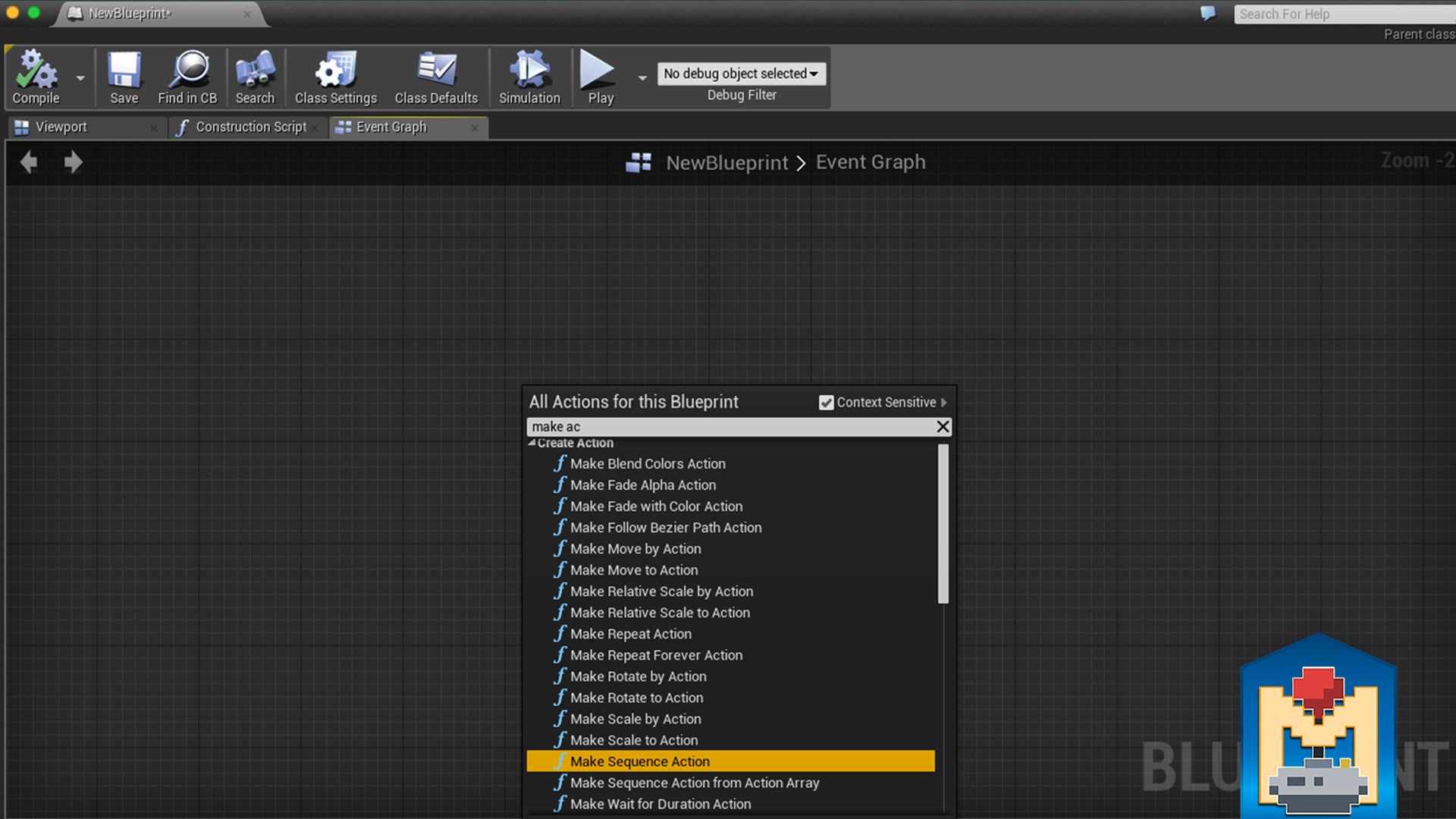1456x819 pixels.
Task: Open the No debug object selected dropdown
Action: (741, 74)
